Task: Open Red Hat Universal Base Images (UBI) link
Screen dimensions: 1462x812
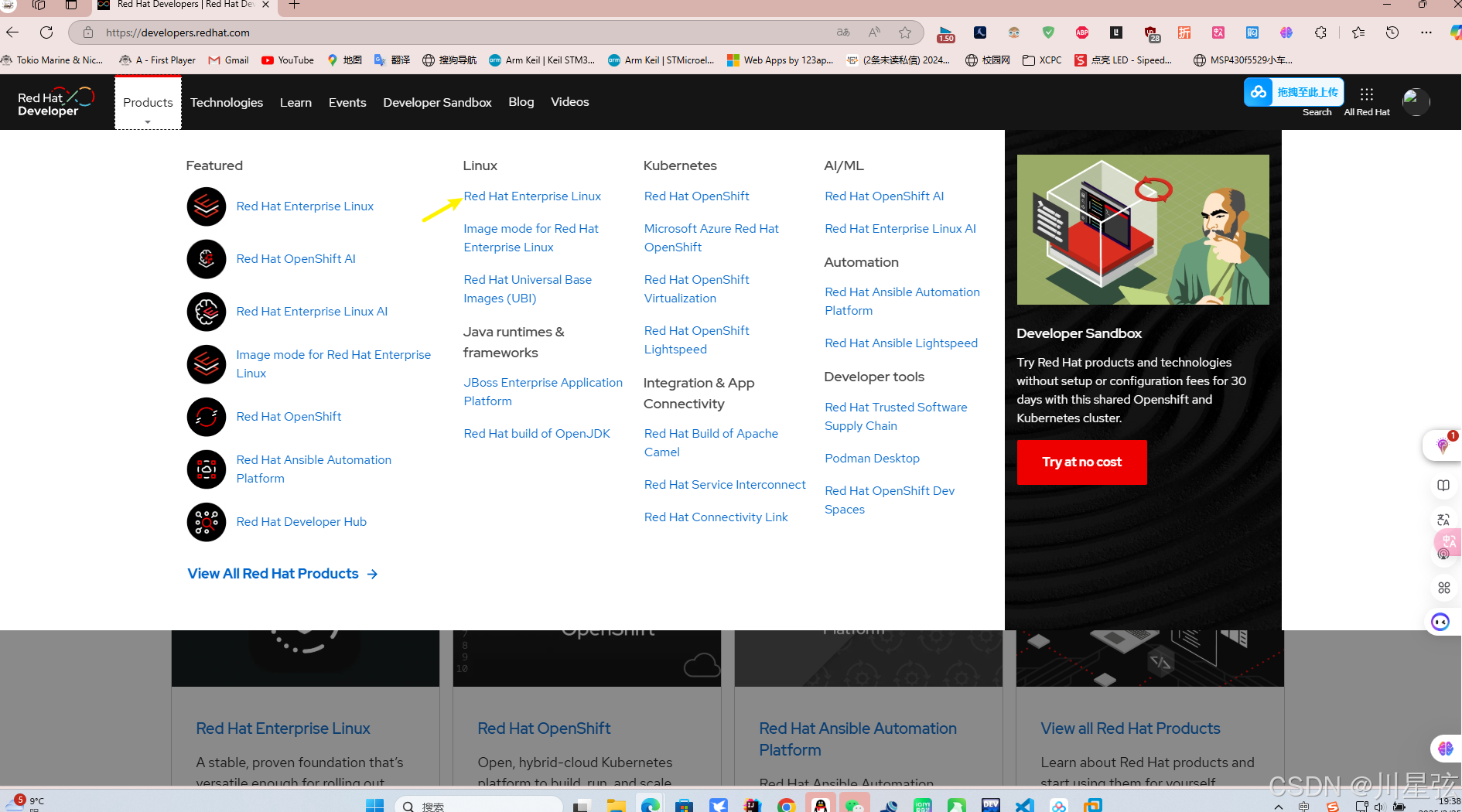Action: [528, 289]
